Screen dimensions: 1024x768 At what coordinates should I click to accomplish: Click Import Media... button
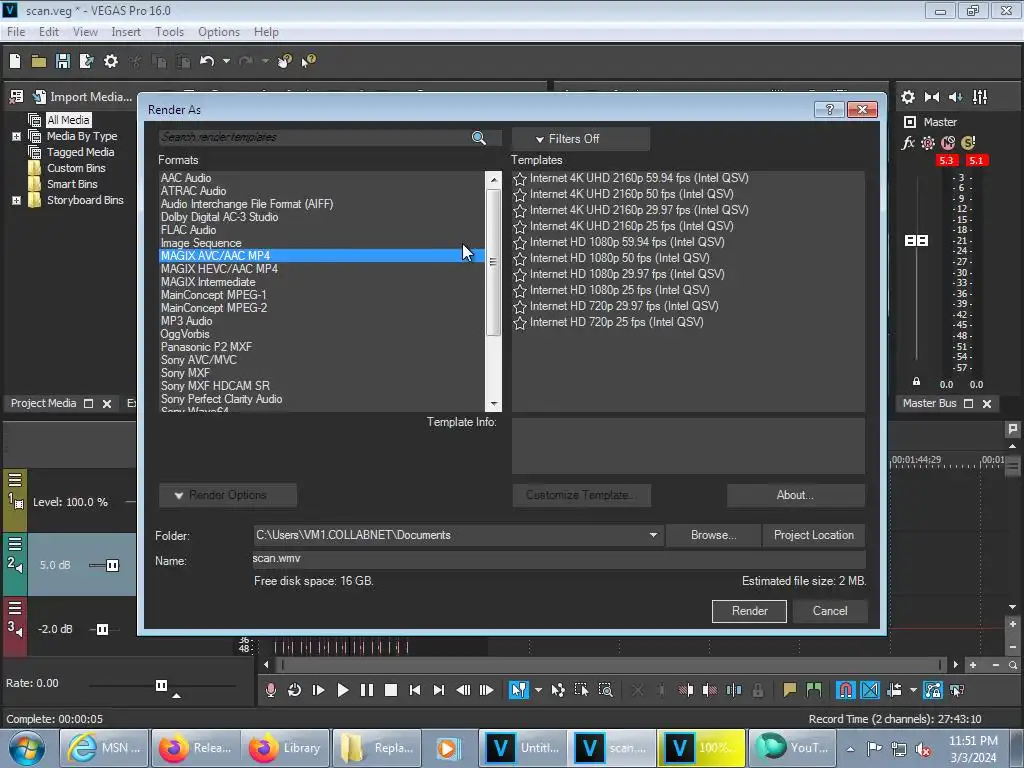point(83,97)
